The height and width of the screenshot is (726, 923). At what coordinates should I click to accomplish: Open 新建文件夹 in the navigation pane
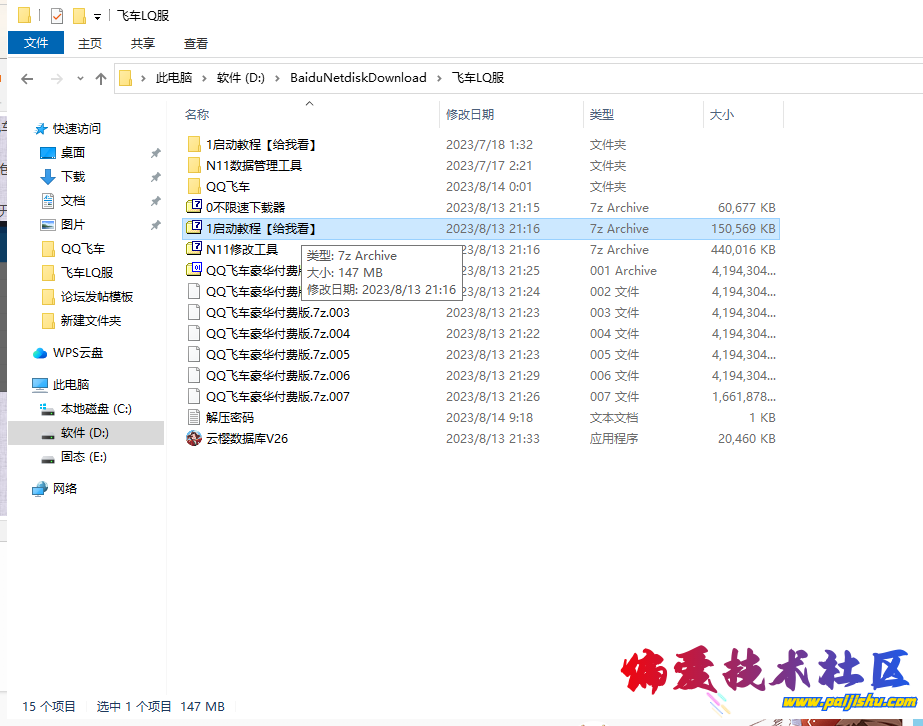(91, 320)
